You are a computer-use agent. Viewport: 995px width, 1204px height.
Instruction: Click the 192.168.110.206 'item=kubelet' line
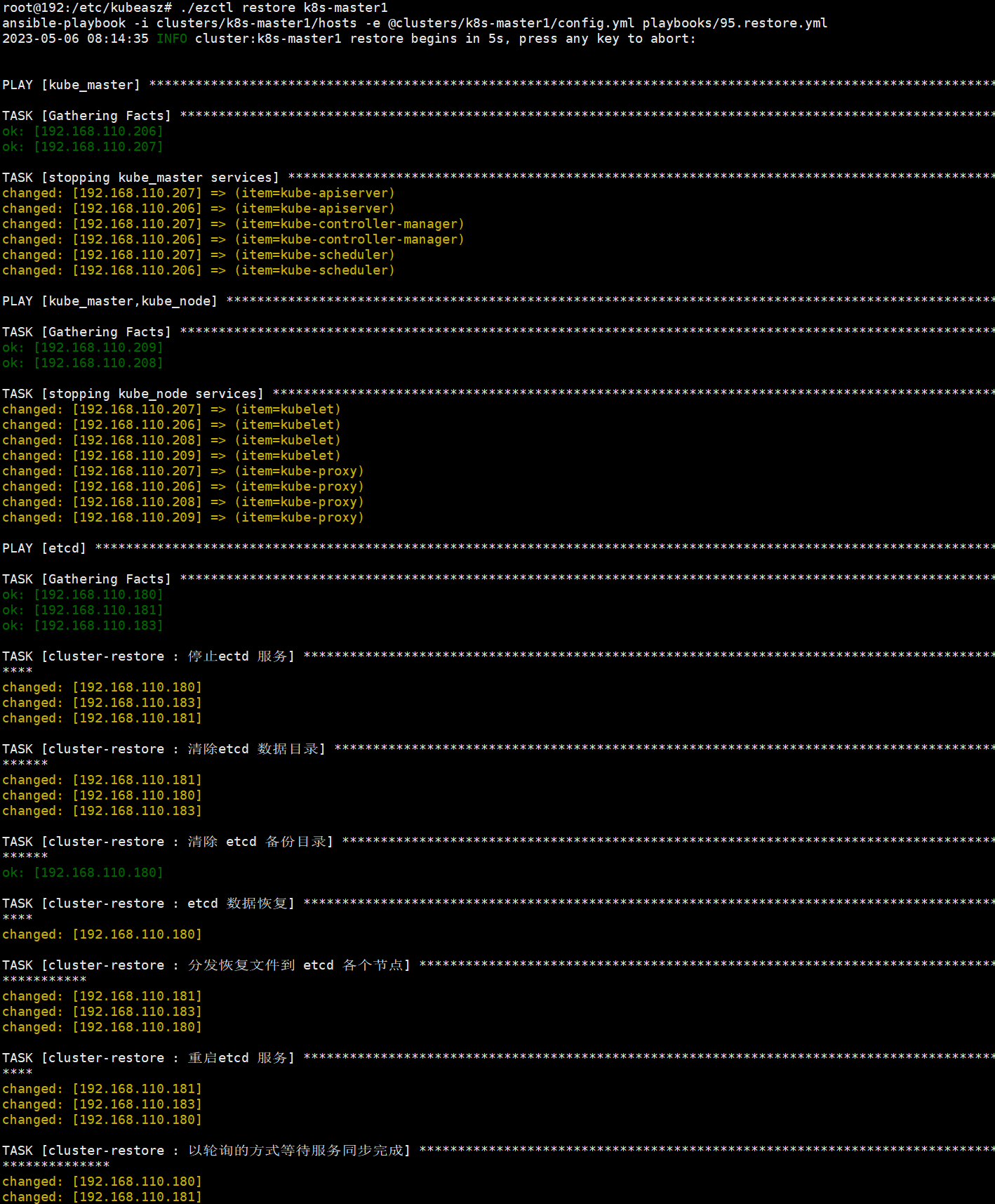171,425
